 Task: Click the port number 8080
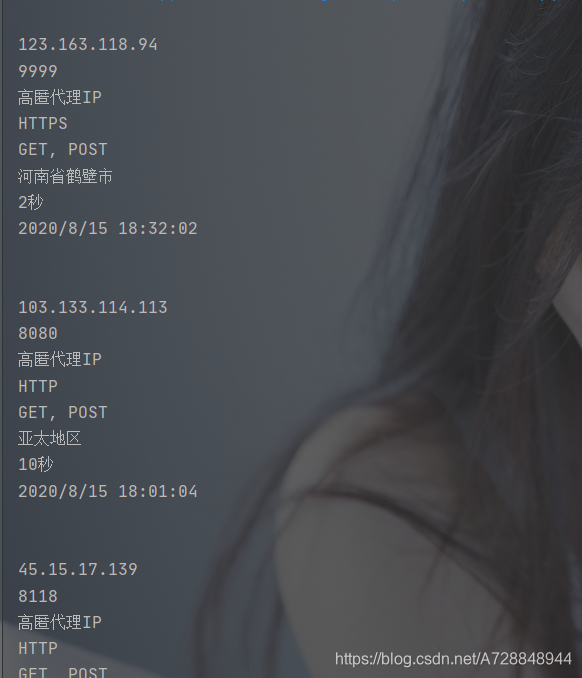(x=38, y=334)
